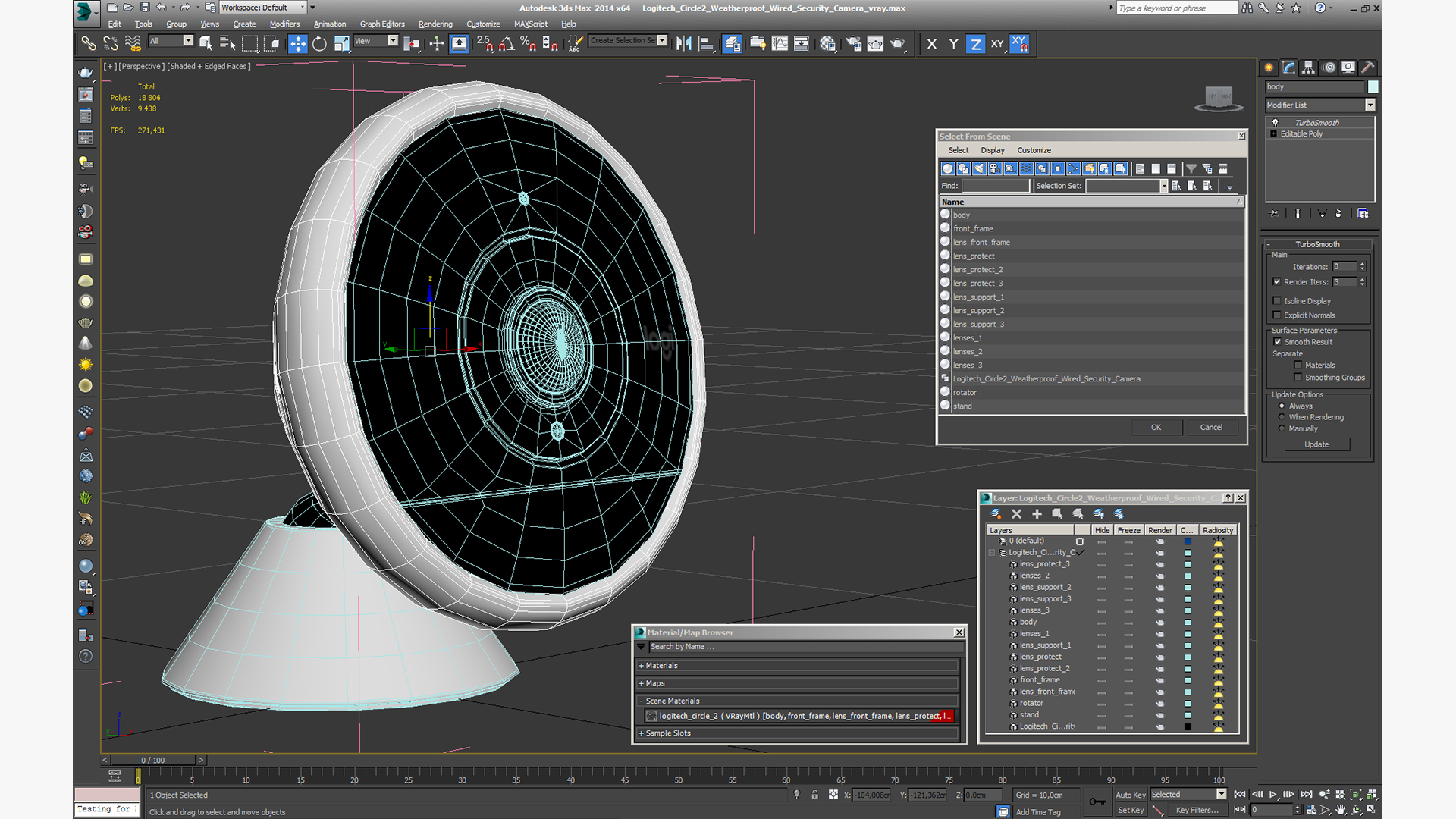Expand Materials group in Material Browser
The height and width of the screenshot is (819, 1456).
tap(642, 666)
